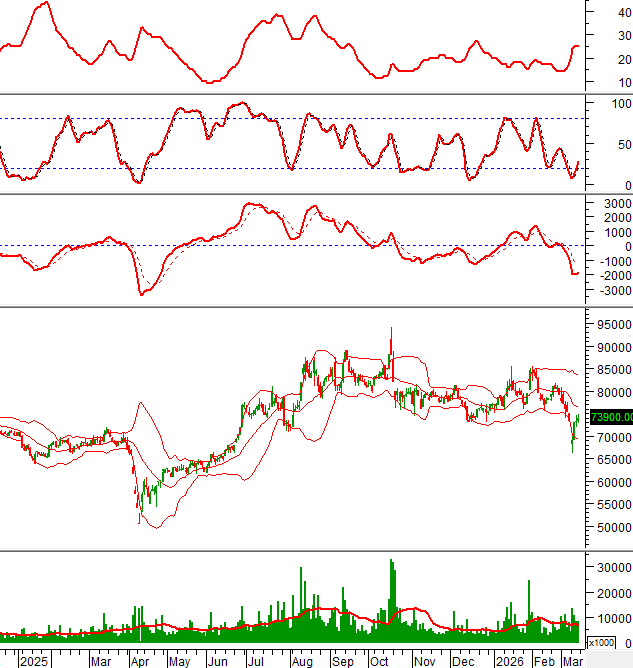
Task: Click the top indicator peak in early 2025
Action: 42,3
